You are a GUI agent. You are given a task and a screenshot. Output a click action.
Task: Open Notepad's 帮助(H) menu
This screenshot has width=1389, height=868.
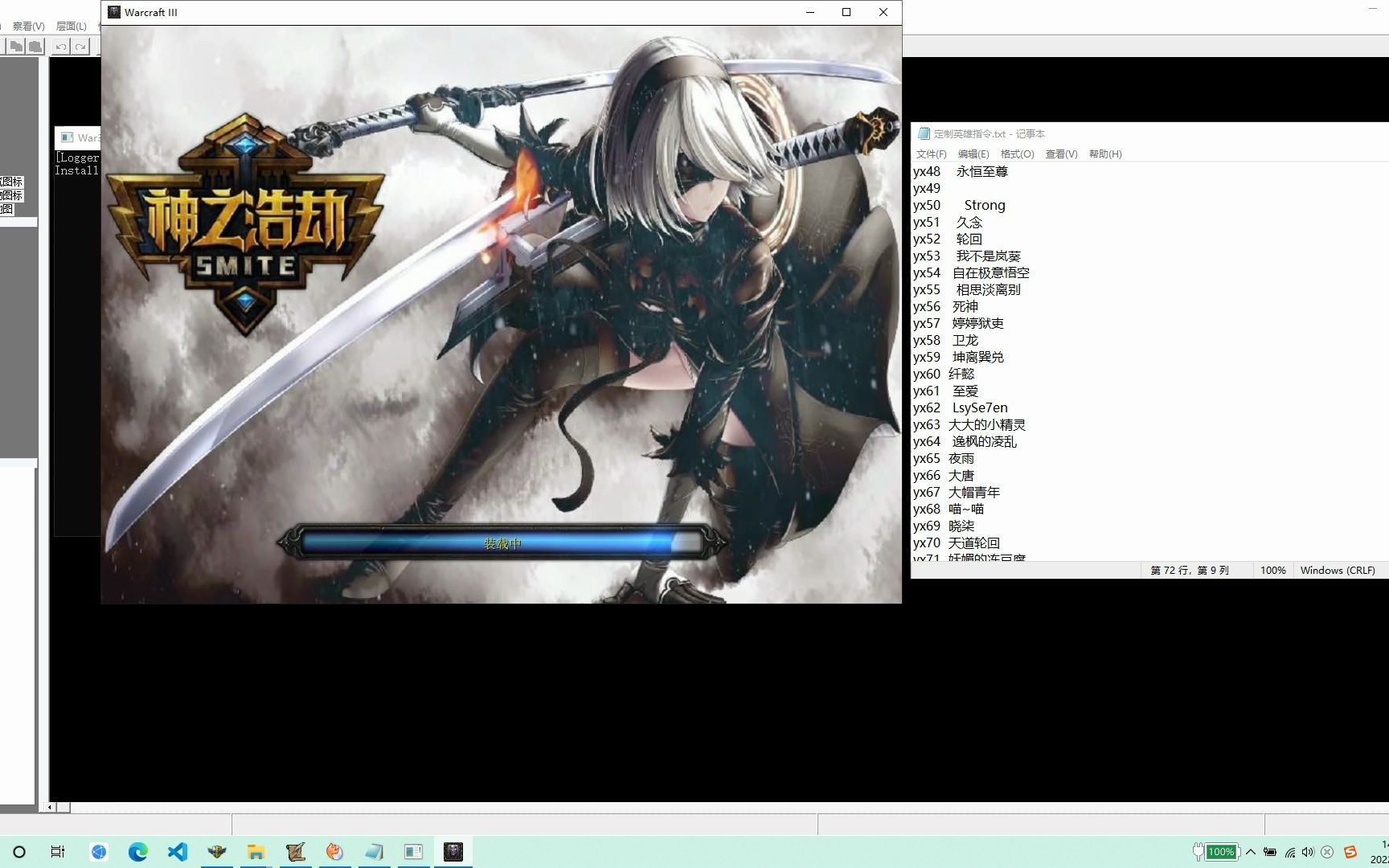(x=1105, y=154)
